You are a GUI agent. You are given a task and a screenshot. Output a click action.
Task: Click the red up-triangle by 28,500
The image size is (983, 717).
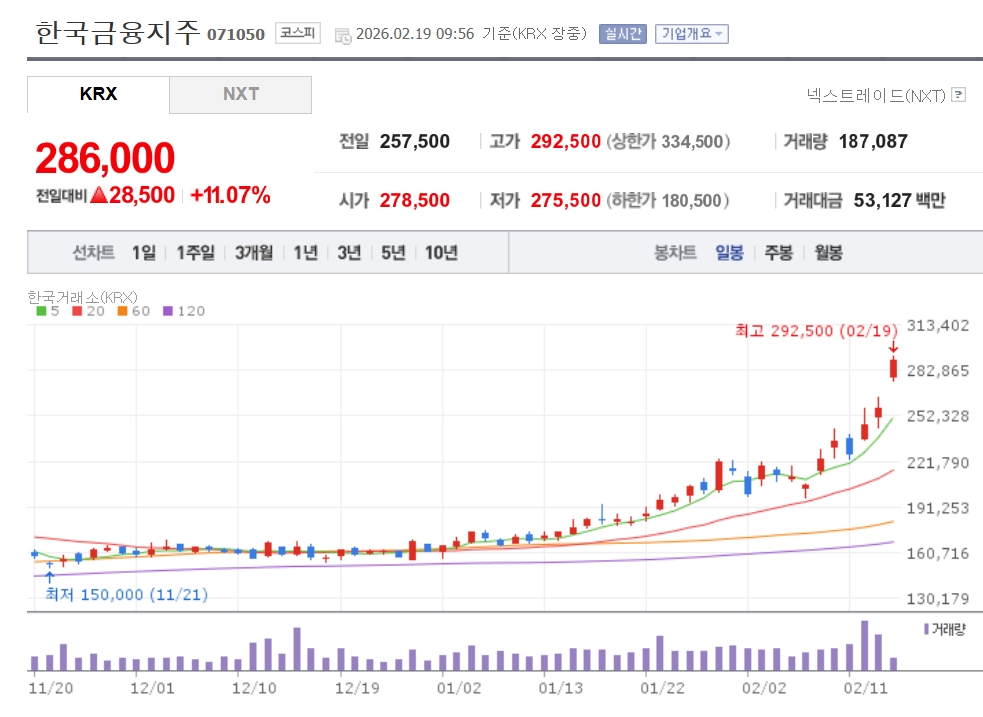pyautogui.click(x=99, y=196)
